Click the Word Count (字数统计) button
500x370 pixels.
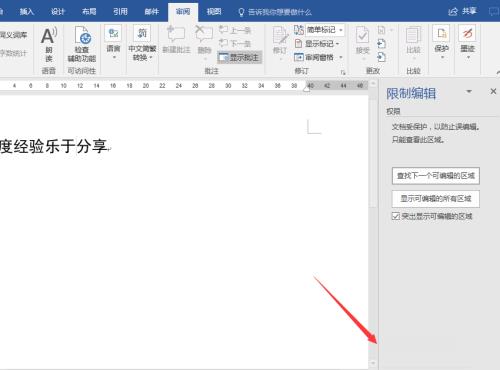click(13, 53)
